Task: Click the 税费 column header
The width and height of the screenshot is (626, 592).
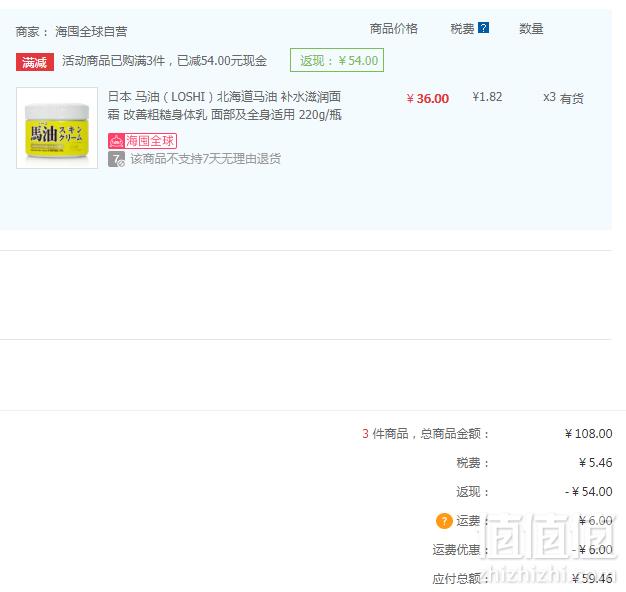Action: pos(462,29)
